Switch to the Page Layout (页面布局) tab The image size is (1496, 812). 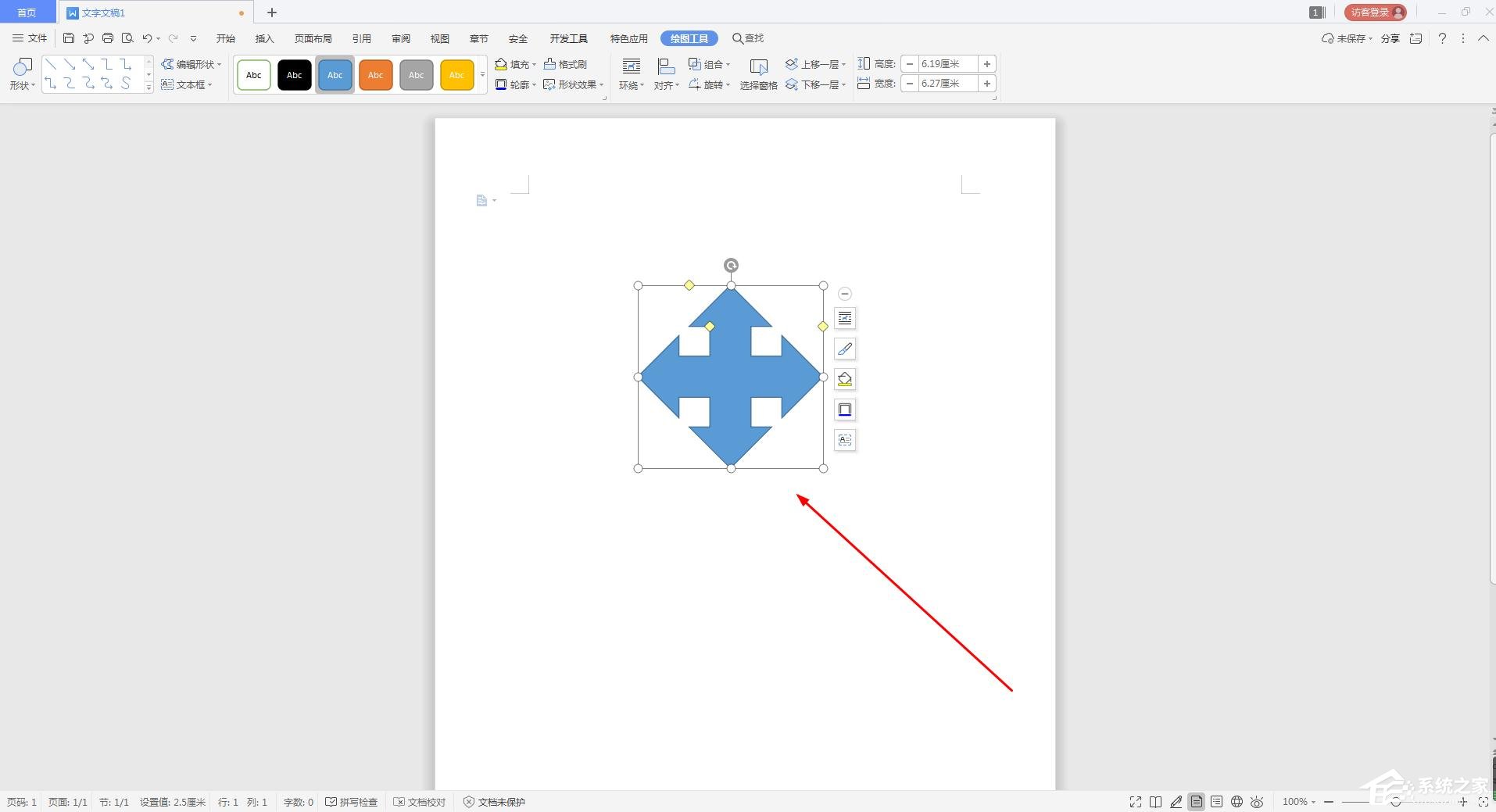(313, 38)
